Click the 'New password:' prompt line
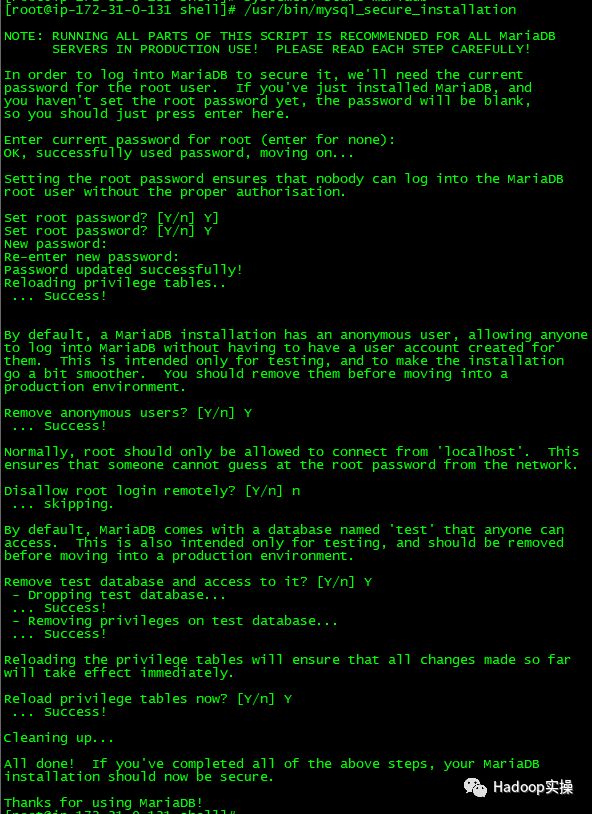The width and height of the screenshot is (592, 814). click(x=56, y=244)
